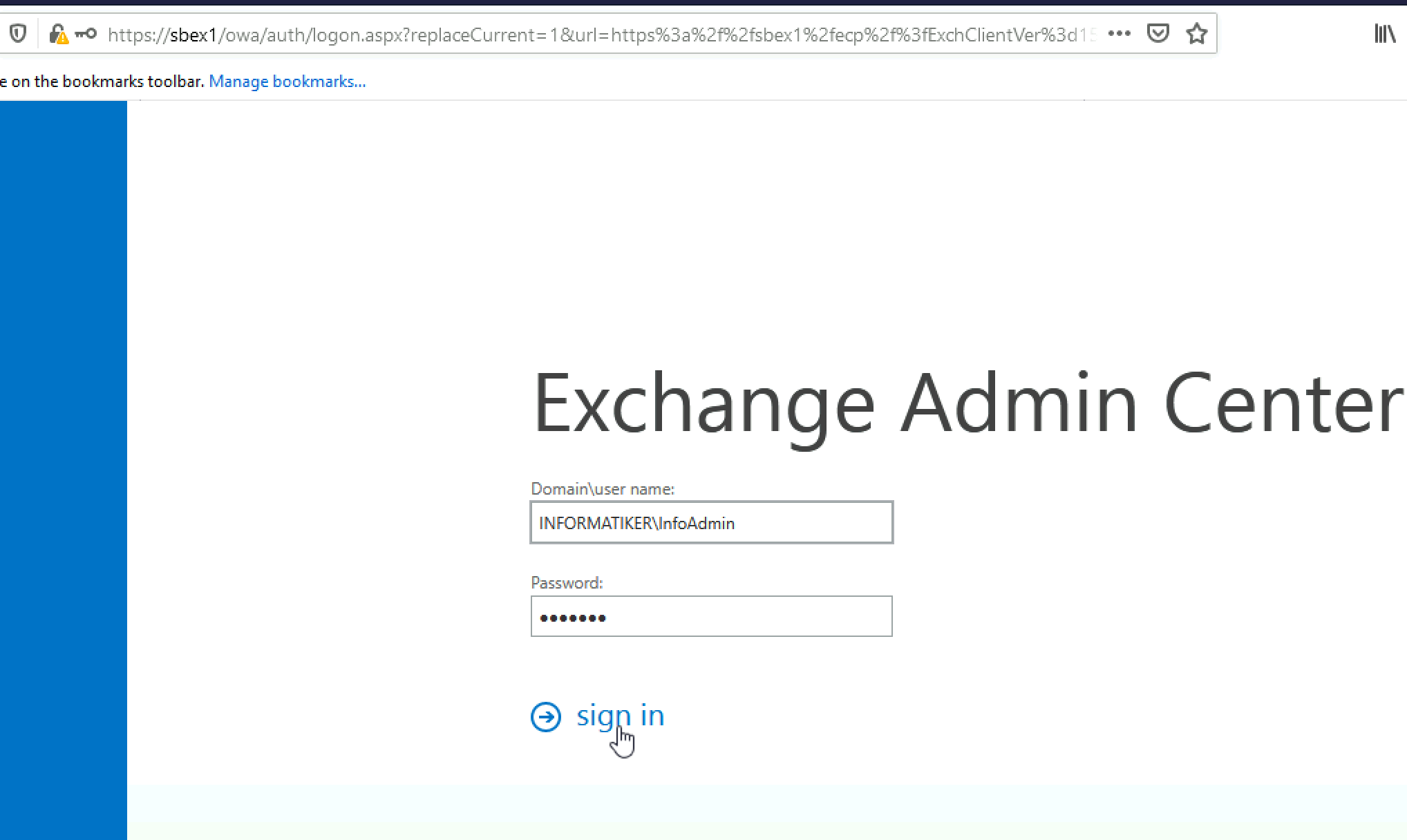This screenshot has width=1407, height=840.
Task: Click the Domain\user name label
Action: 603,489
